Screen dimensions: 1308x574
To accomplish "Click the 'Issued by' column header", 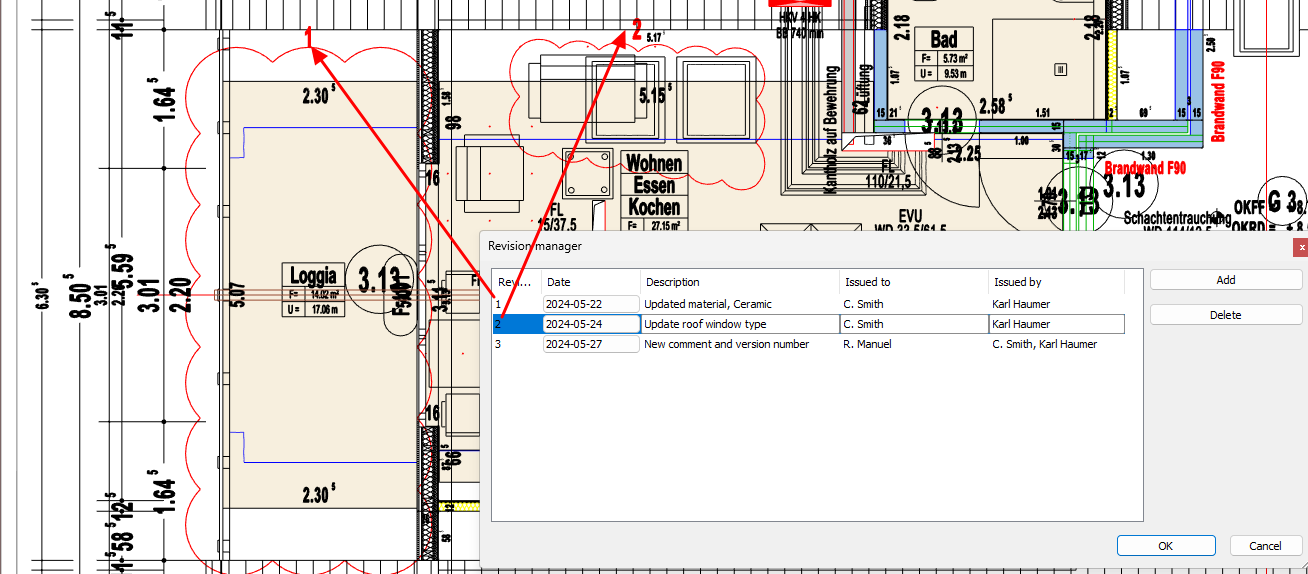I will 1055,282.
